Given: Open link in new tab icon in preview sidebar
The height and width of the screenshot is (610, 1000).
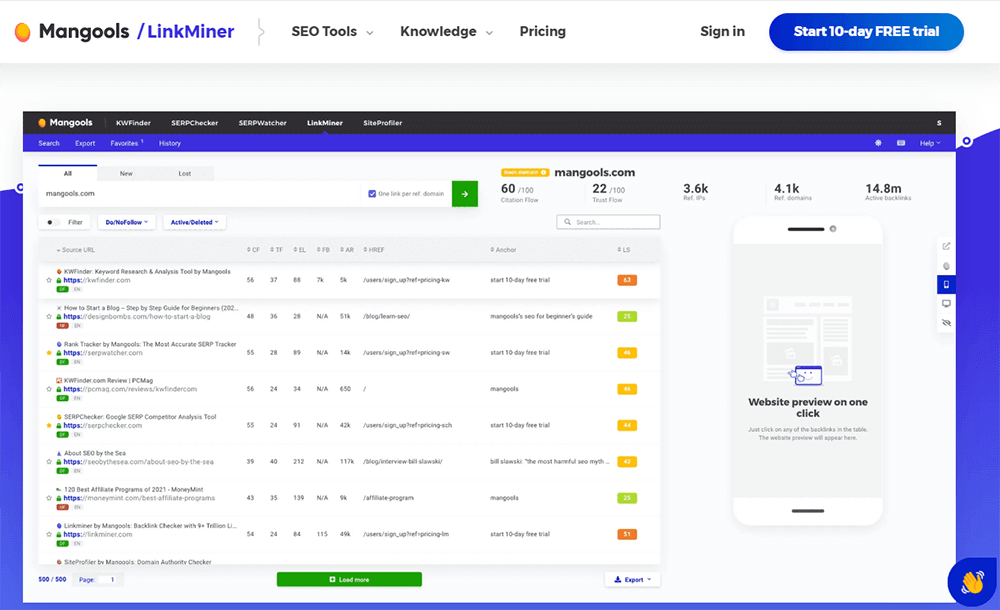Looking at the screenshot, I should [x=946, y=246].
